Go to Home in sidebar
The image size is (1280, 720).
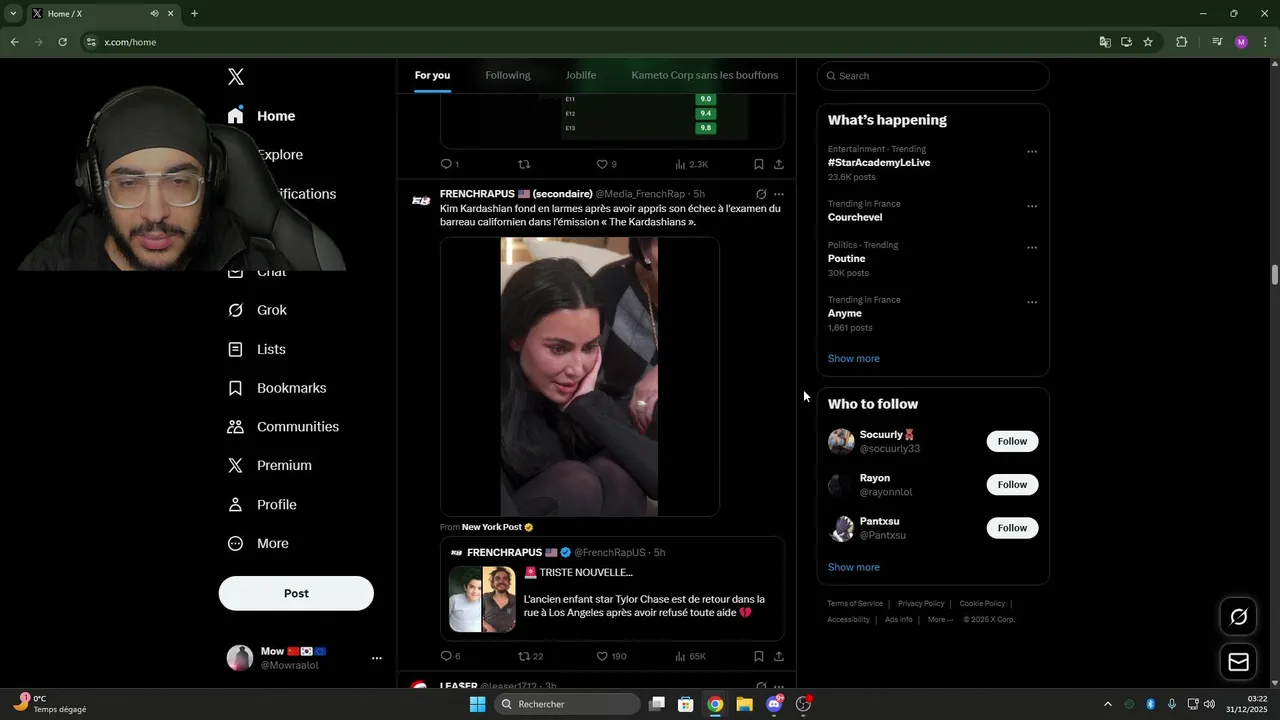261,116
